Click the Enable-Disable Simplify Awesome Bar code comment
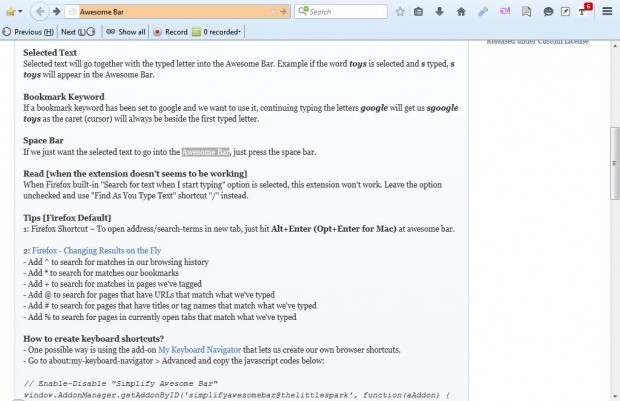Viewport: 620px width, 401px height. pos(121,384)
